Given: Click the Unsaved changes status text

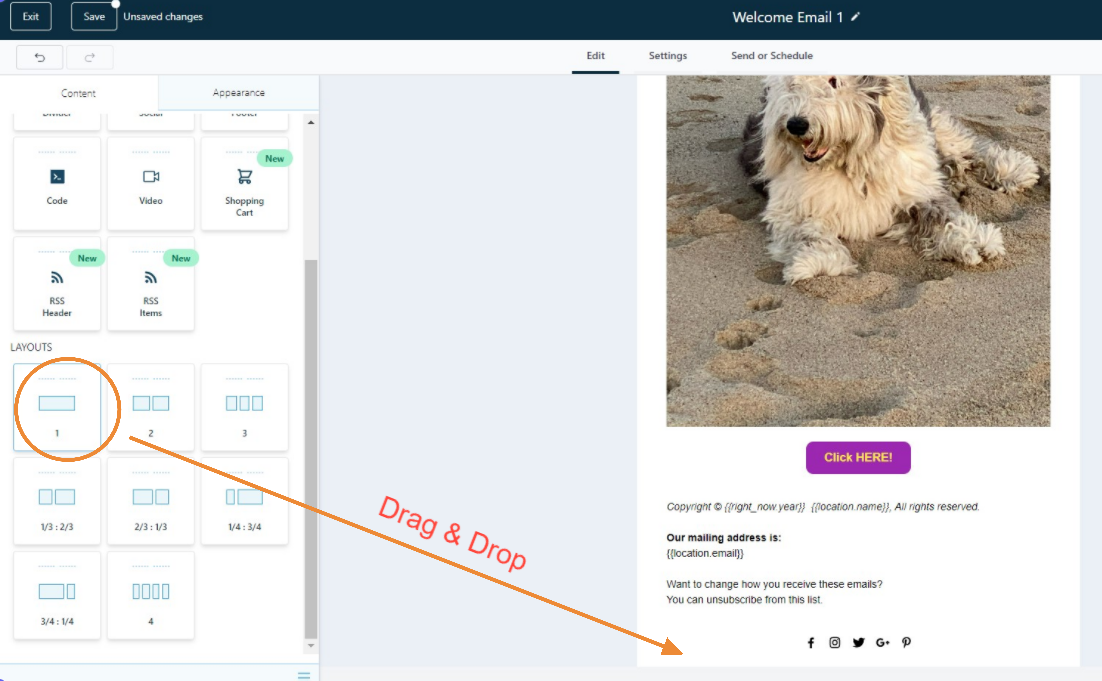Looking at the screenshot, I should pos(163,16).
